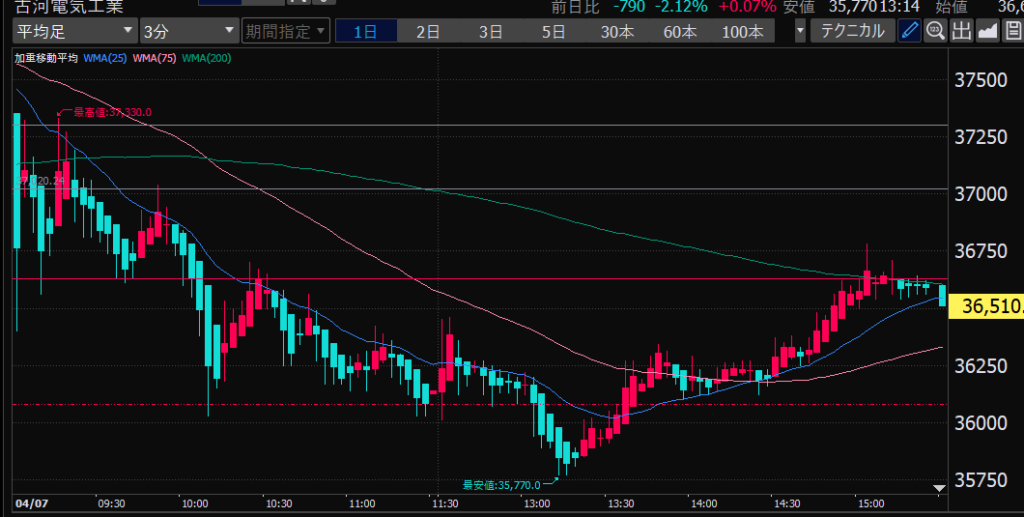Click the magnifier value-lookup icon
The width and height of the screenshot is (1024, 517).
935,30
